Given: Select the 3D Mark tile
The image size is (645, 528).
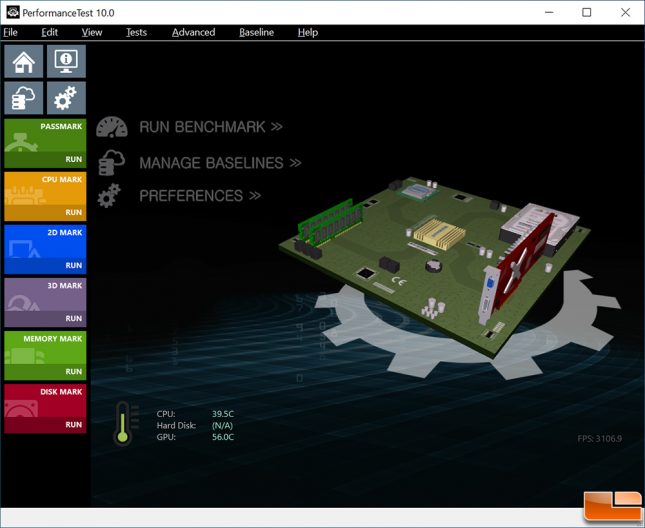Looking at the screenshot, I should pos(45,302).
